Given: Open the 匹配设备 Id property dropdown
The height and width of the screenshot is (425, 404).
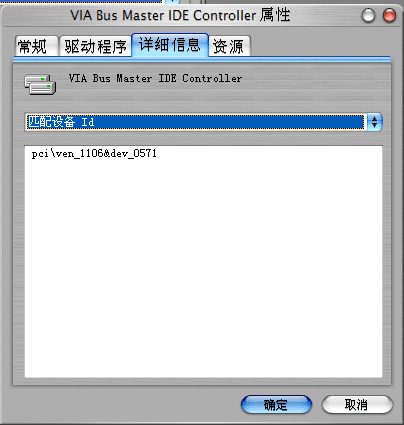Looking at the screenshot, I should click(203, 122).
